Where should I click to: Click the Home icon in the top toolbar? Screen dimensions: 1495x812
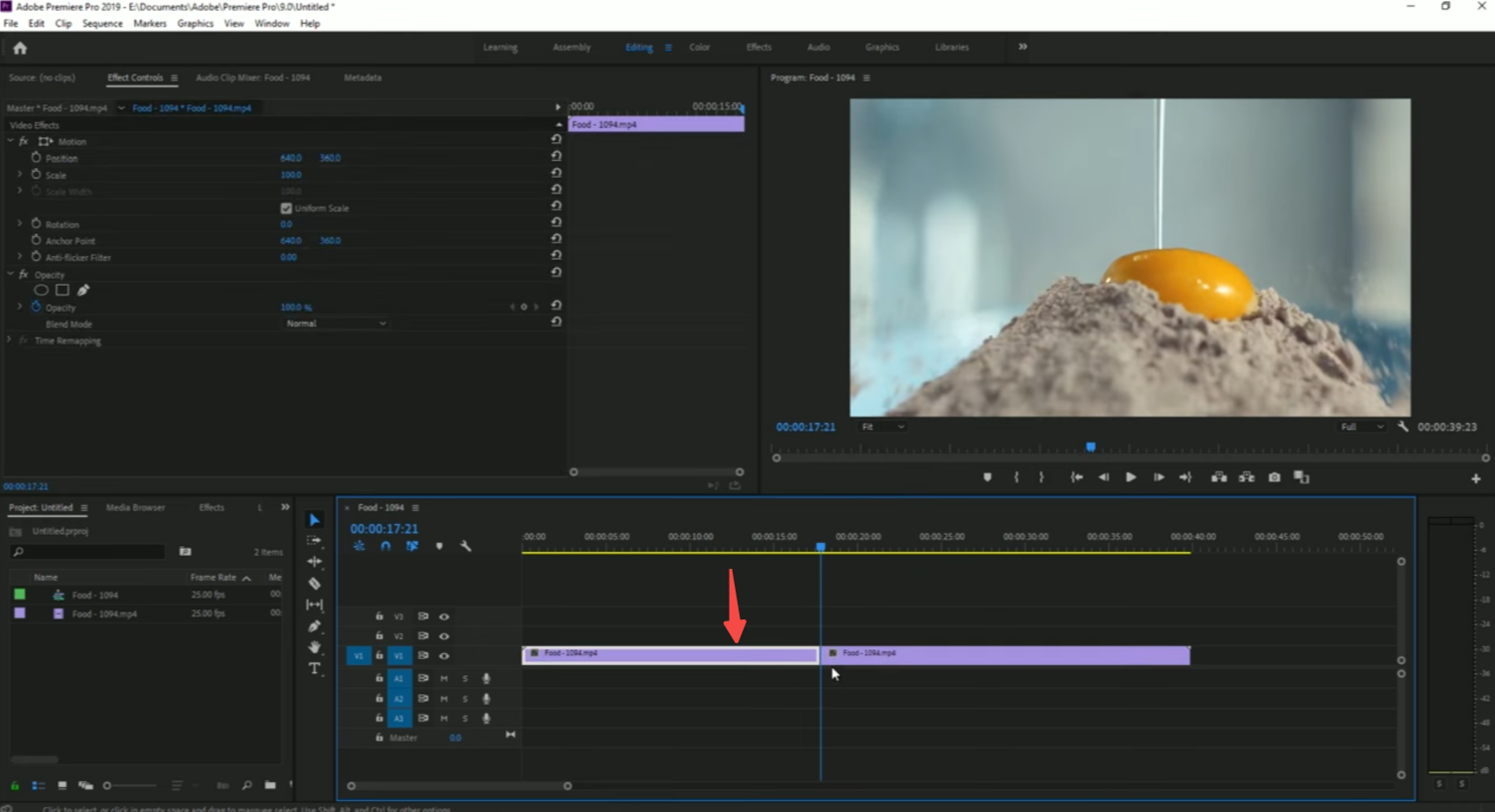[20, 47]
